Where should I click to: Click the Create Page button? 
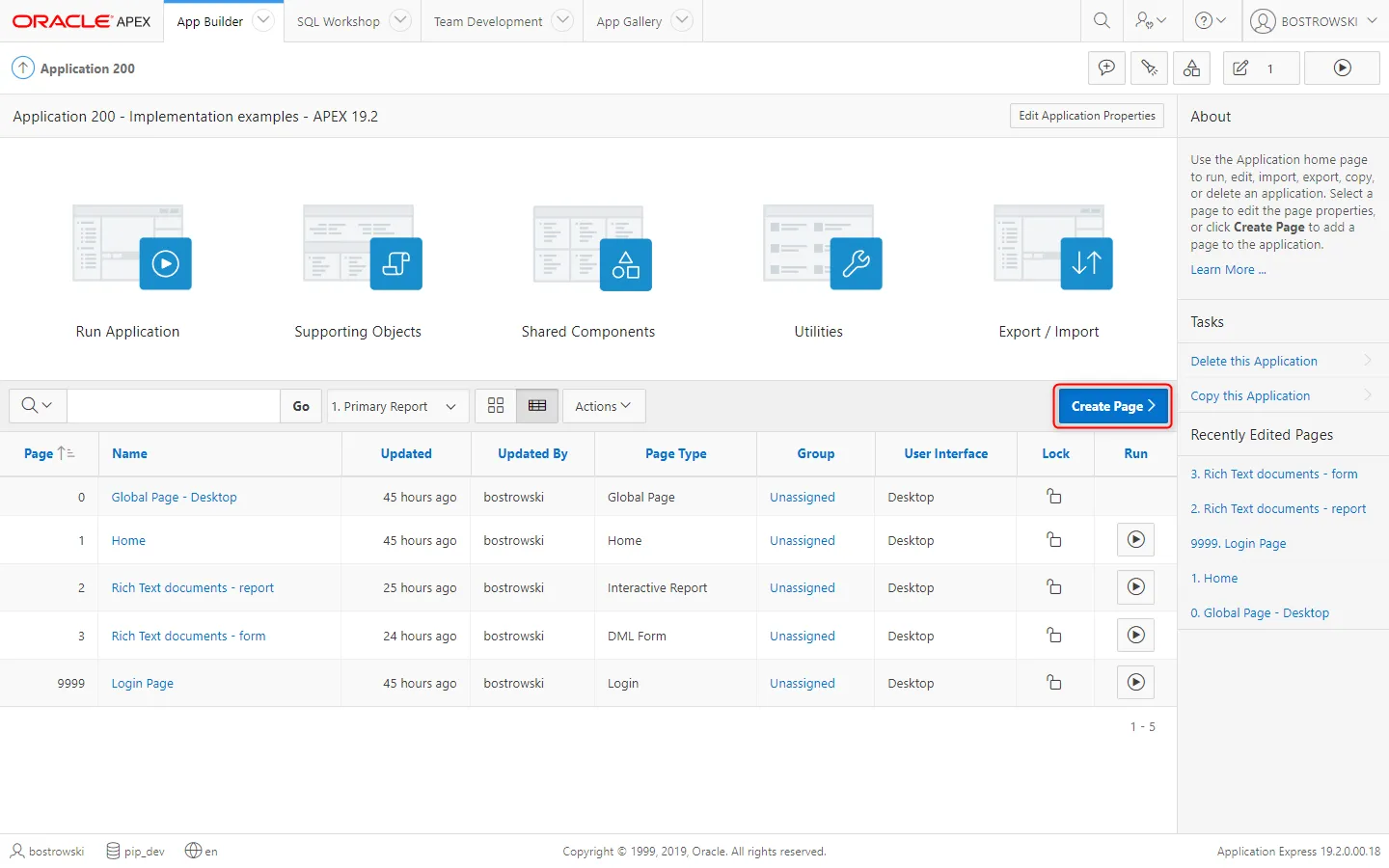[x=1112, y=406]
